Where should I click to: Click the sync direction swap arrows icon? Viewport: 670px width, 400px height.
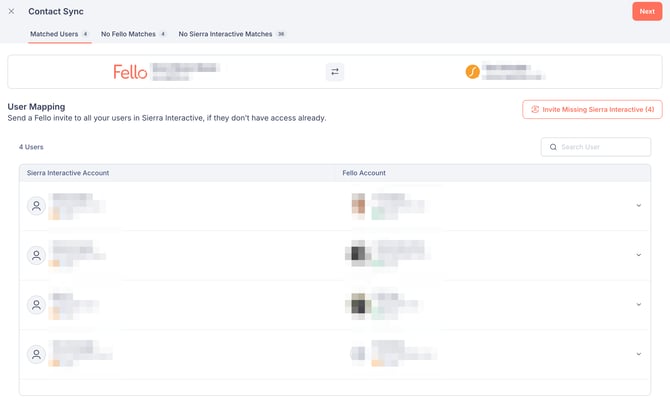tap(335, 72)
